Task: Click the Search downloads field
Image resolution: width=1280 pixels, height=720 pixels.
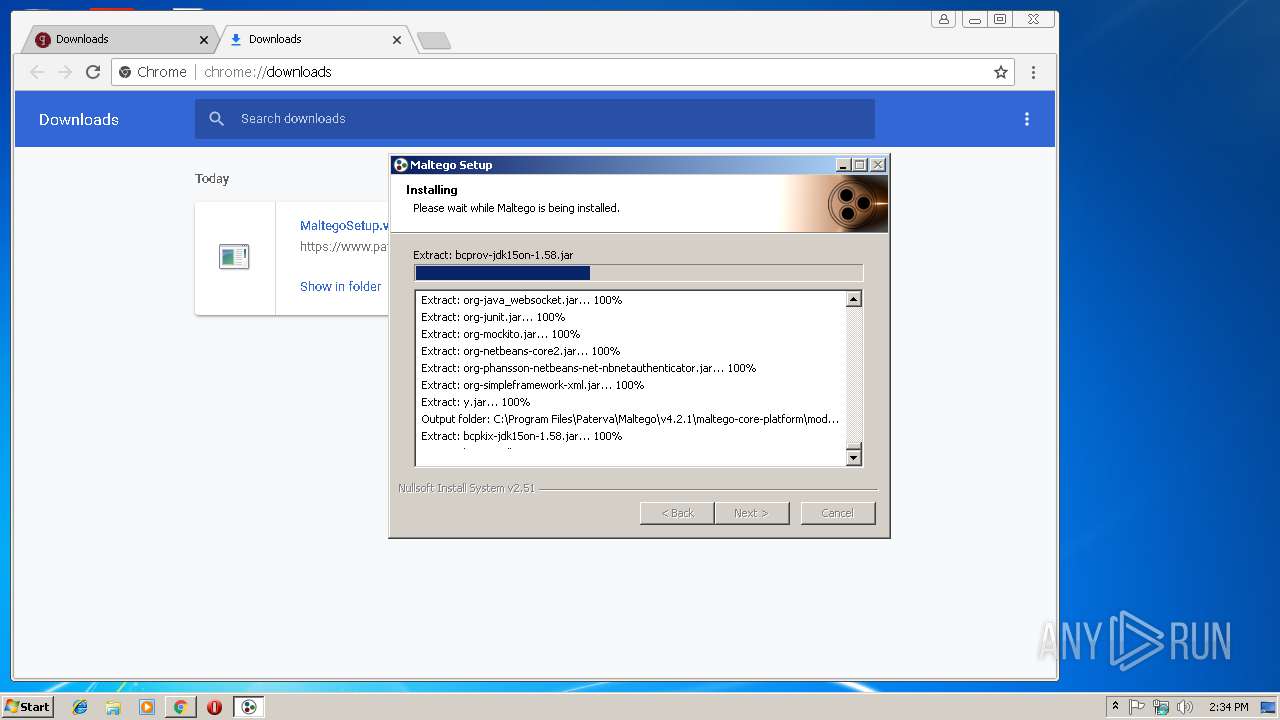Action: pyautogui.click(x=535, y=119)
